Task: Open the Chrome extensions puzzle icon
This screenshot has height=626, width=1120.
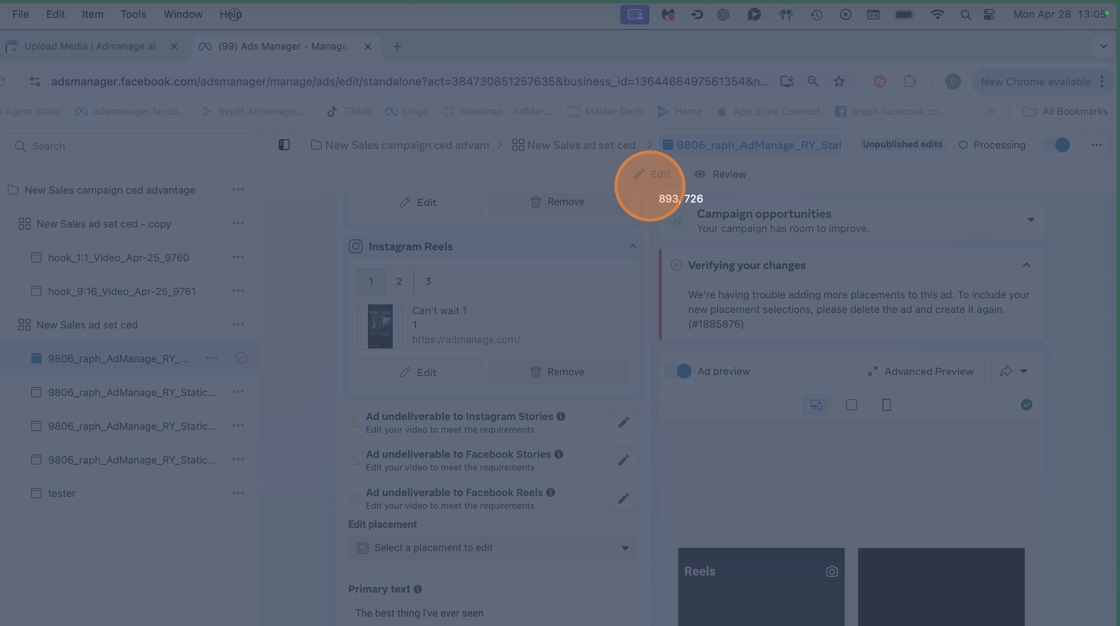Action: pyautogui.click(x=909, y=81)
